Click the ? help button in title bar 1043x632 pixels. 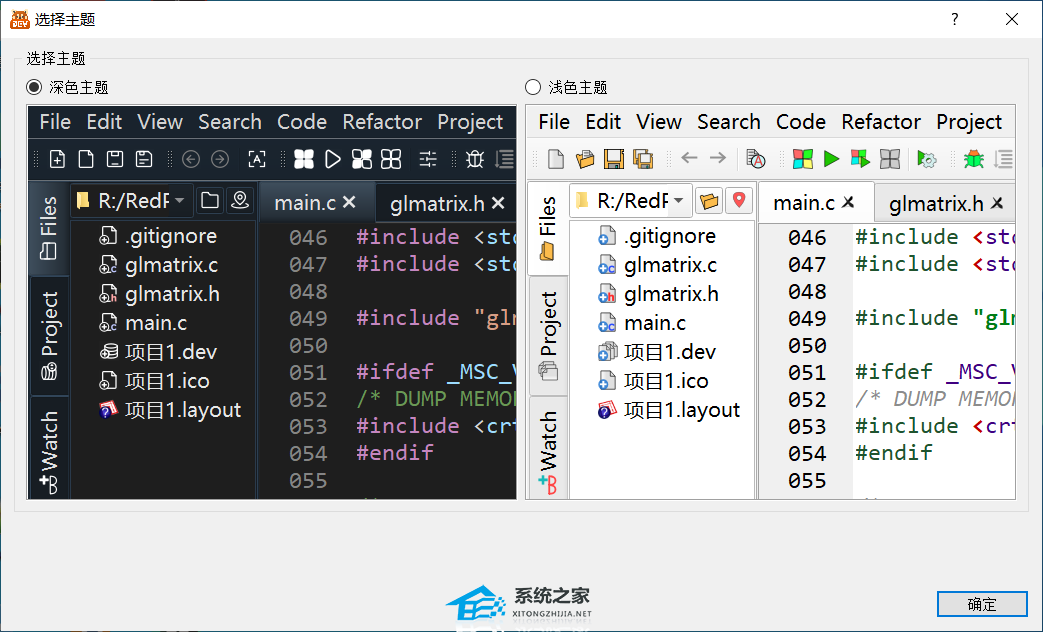(955, 19)
